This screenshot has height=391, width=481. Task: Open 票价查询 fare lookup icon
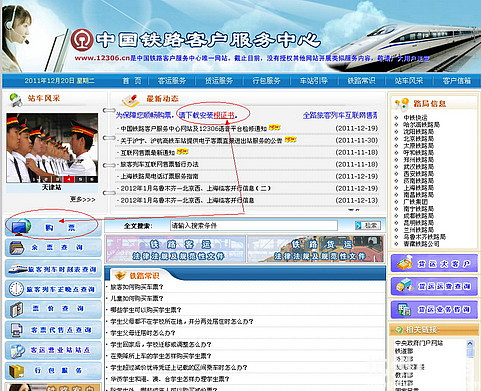coord(16,309)
